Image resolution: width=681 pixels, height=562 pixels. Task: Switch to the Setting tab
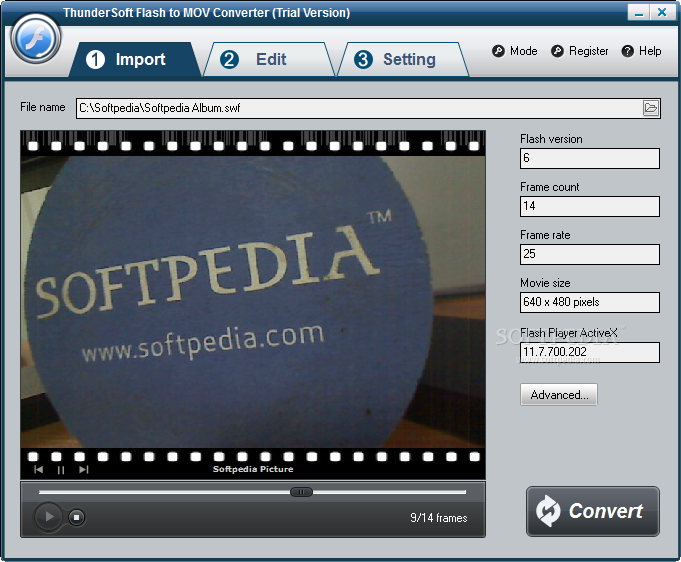pos(403,60)
